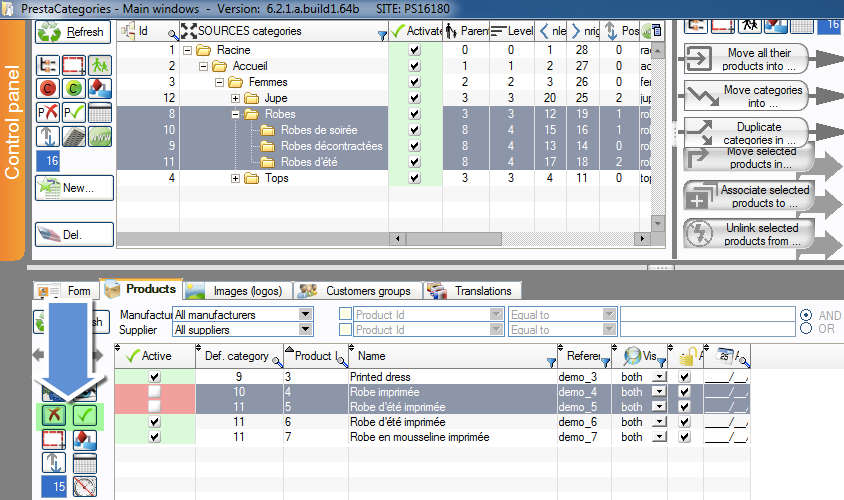The height and width of the screenshot is (500, 844).
Task: Uncheck the Activated checkbox for Racine category
Action: (415, 50)
